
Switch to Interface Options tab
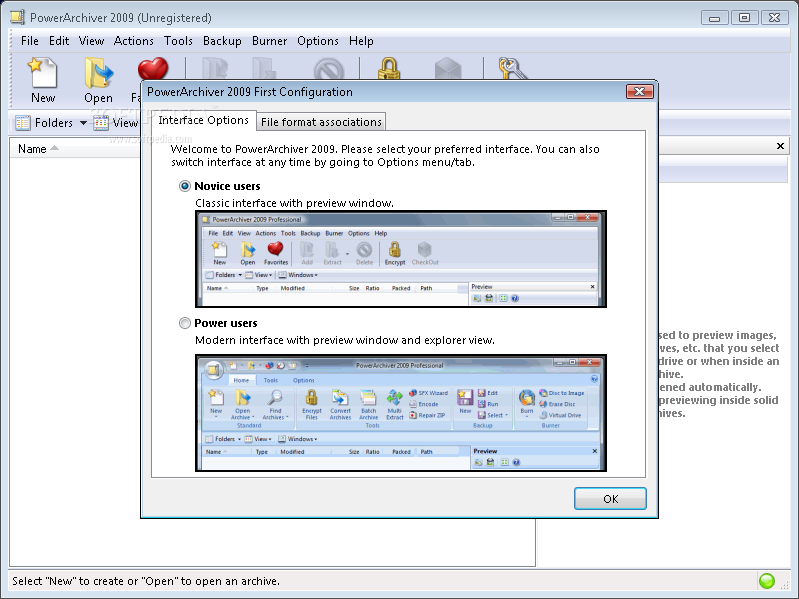tap(203, 120)
